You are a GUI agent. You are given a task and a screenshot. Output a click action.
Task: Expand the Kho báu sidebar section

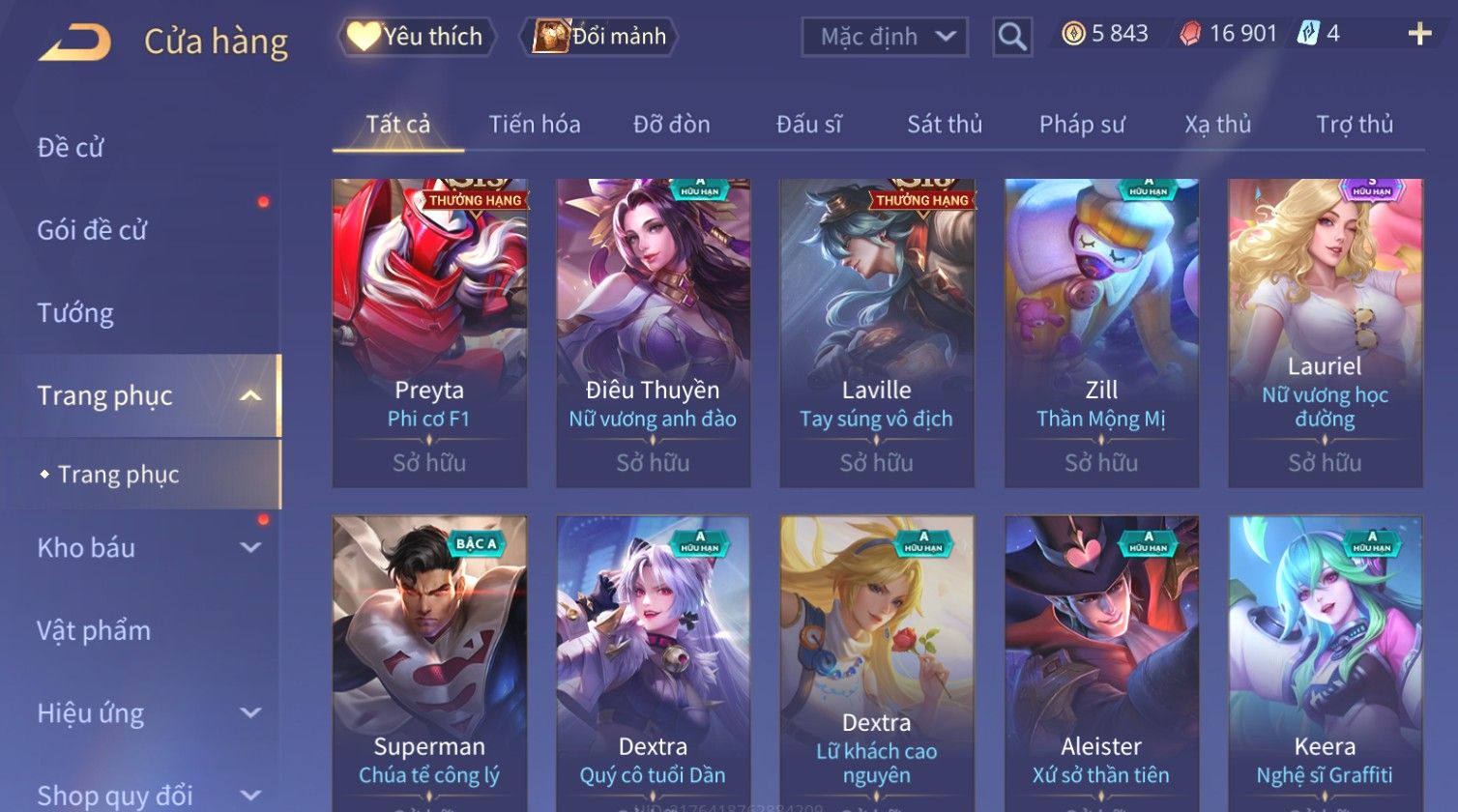[x=250, y=548]
